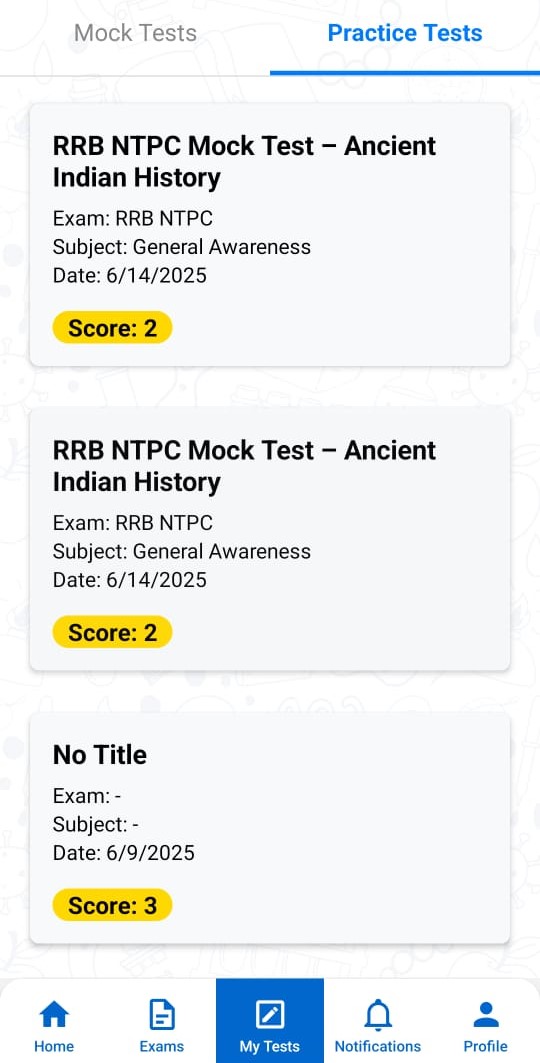This screenshot has height=1063, width=540.
Task: Open the No Title test card
Action: pos(270,827)
